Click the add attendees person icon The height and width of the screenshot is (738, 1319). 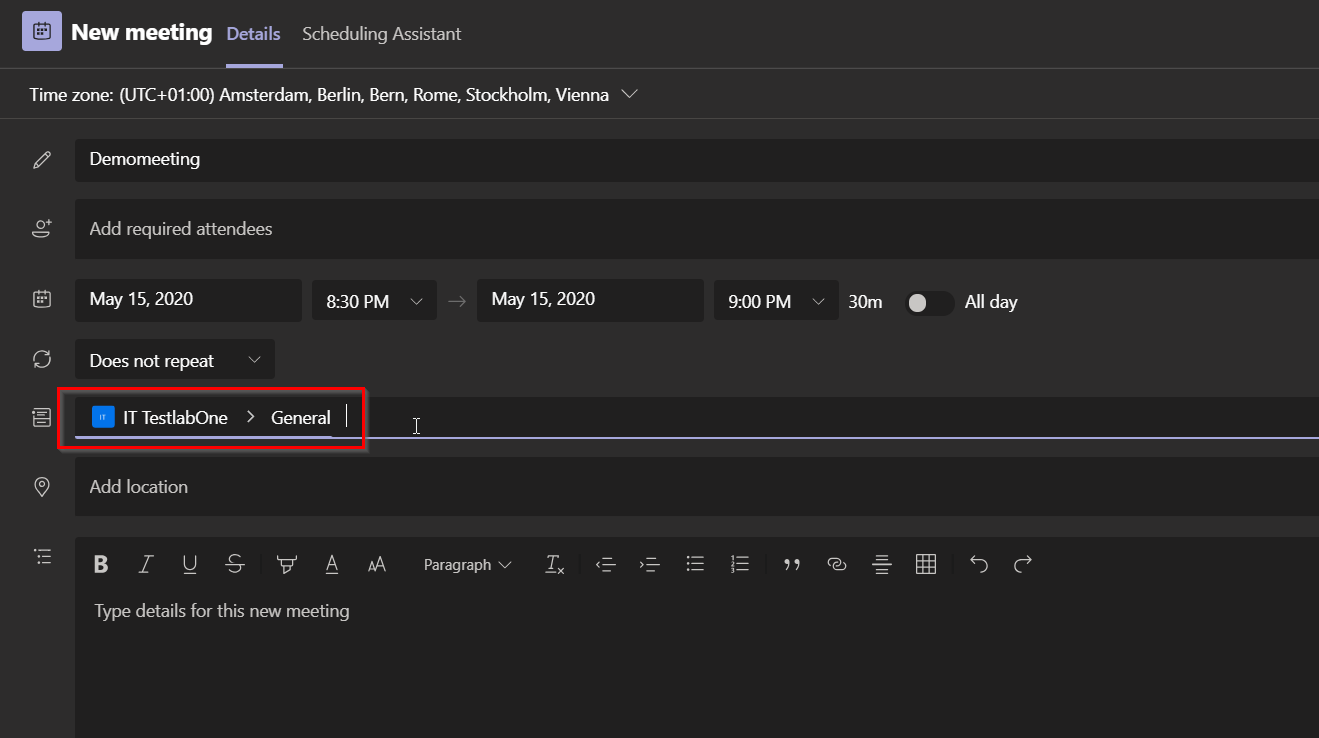pos(42,229)
